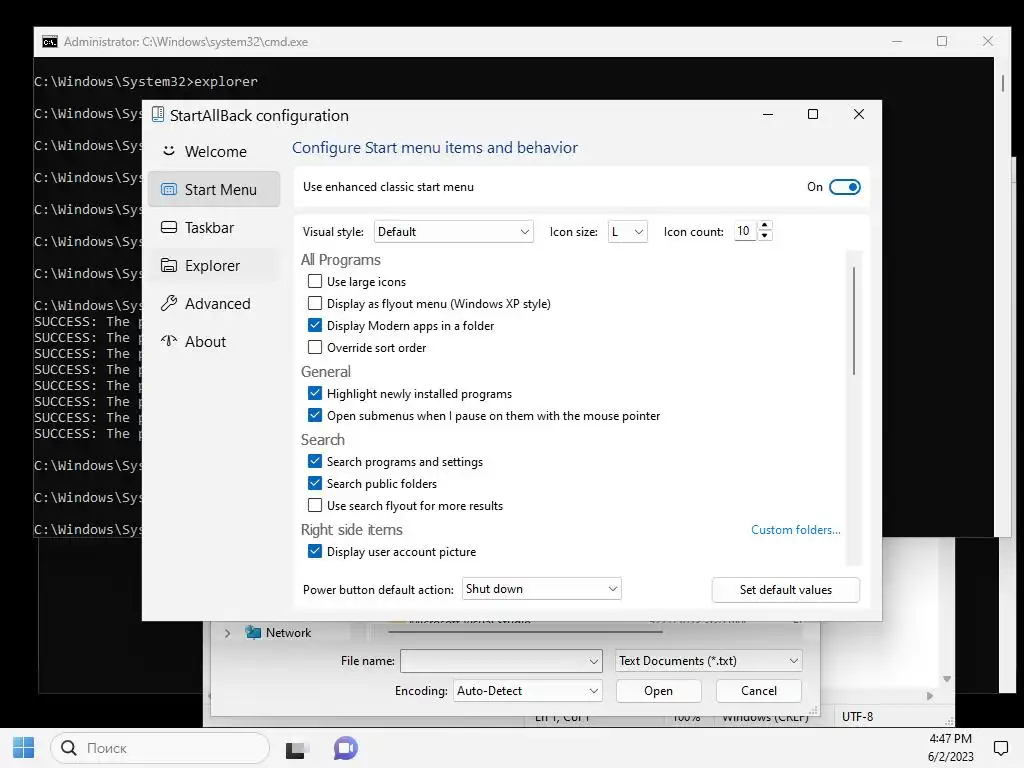This screenshot has height=768, width=1024.
Task: Open the Encoding Auto-Detect dropdown
Action: (527, 690)
